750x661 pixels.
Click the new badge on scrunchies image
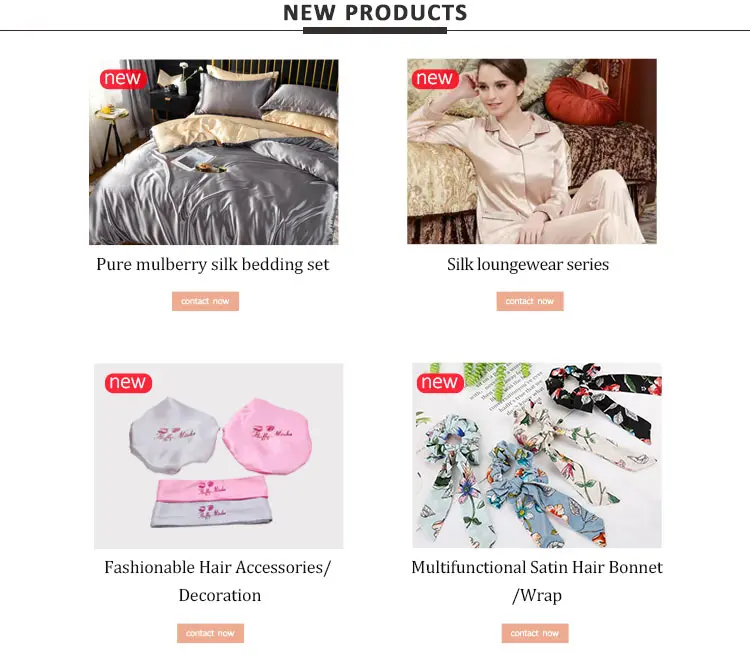click(x=440, y=383)
